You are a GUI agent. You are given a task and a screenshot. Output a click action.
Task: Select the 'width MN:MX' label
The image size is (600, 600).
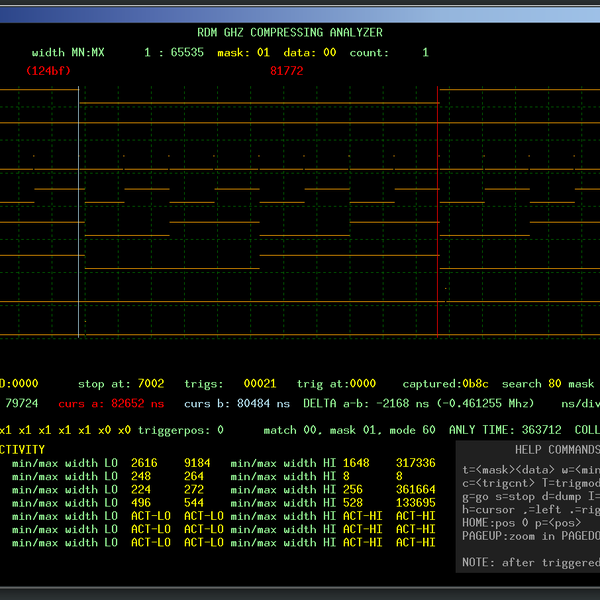pyautogui.click(x=68, y=52)
